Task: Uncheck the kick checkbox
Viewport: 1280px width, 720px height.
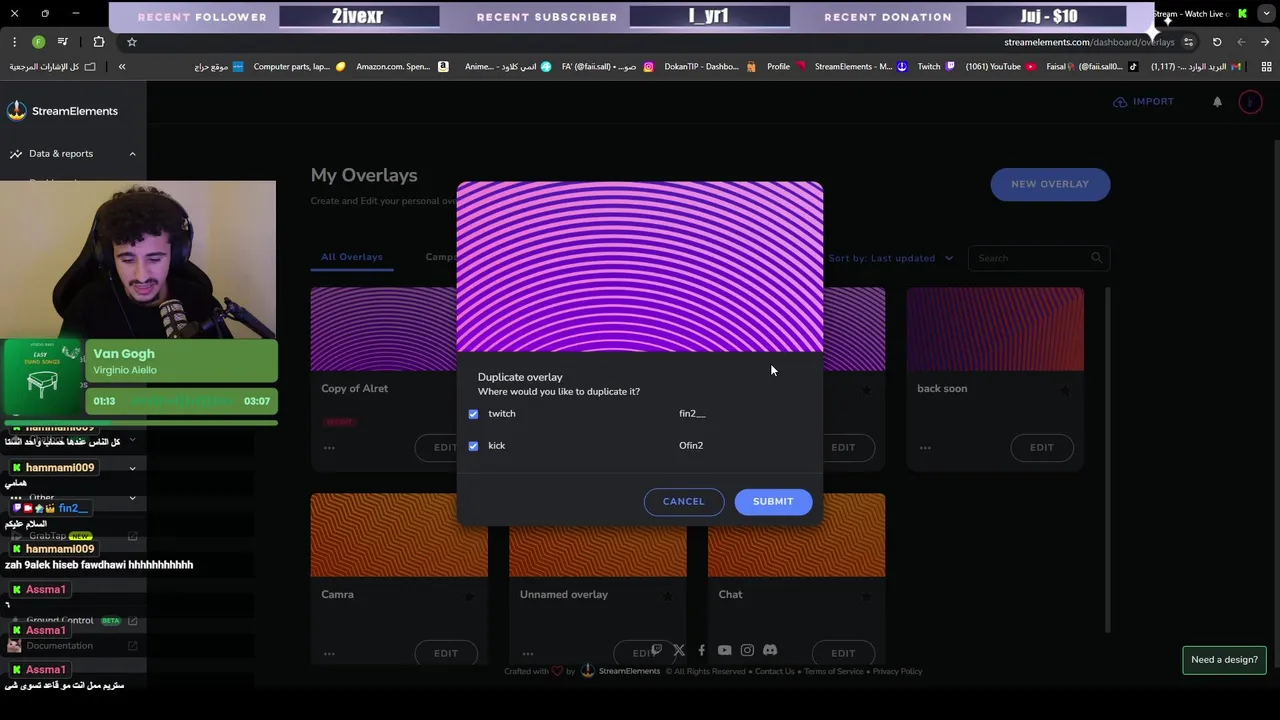Action: [x=473, y=446]
